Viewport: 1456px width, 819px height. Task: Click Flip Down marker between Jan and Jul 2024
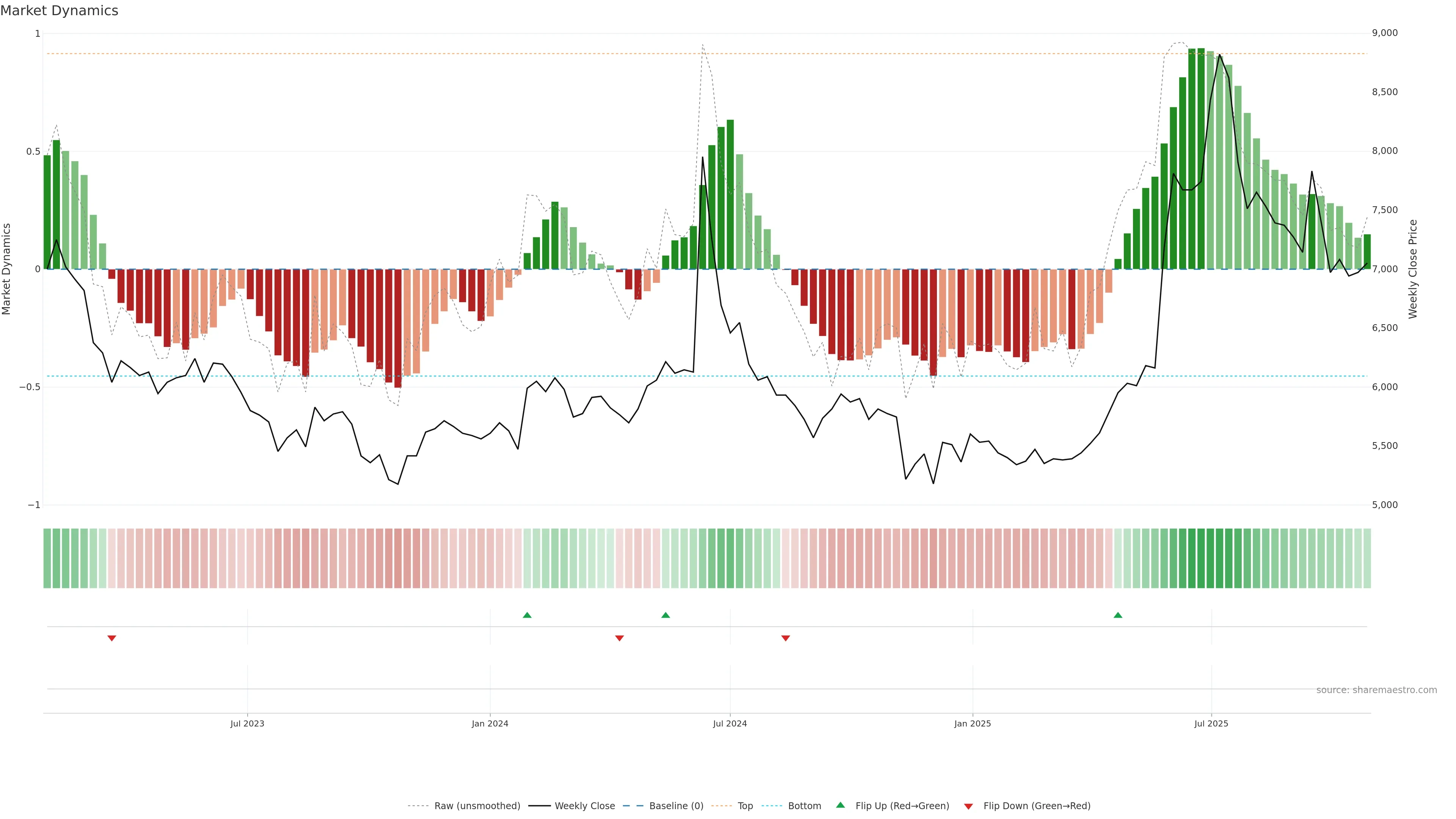(620, 638)
